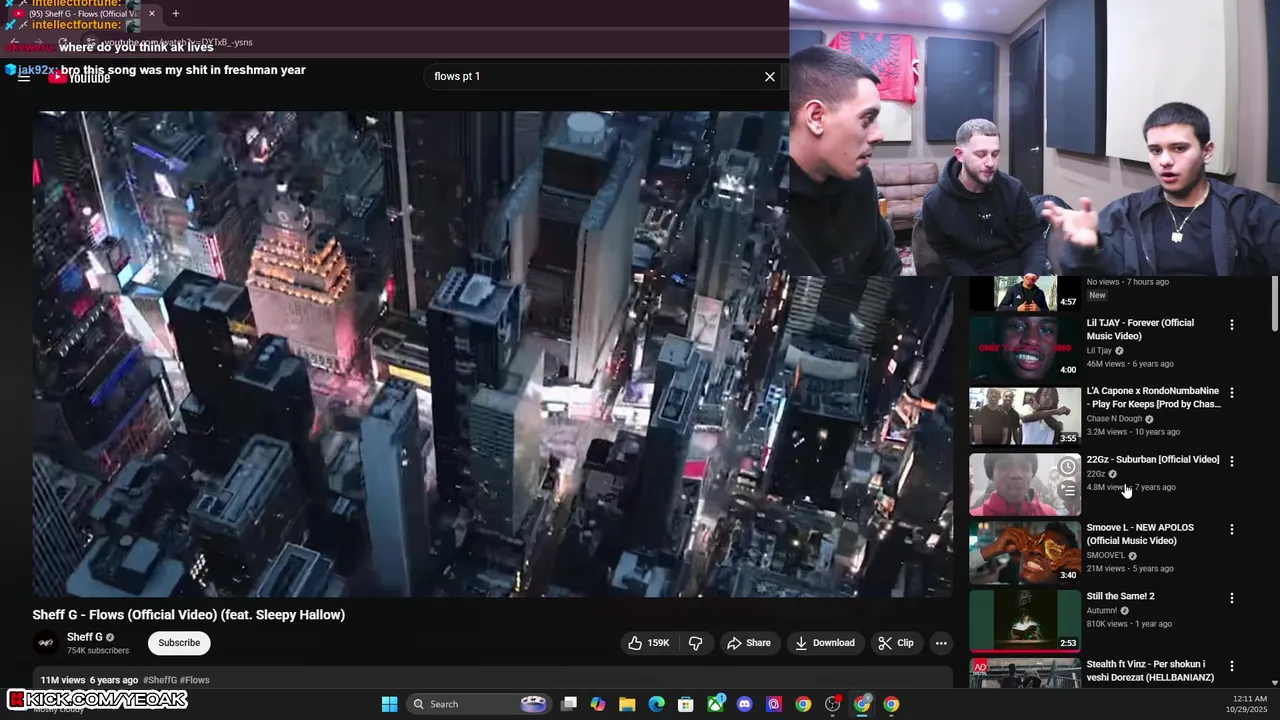This screenshot has height=720, width=1280.
Task: Open options menu for Still the Same! 2
Action: [1232, 598]
